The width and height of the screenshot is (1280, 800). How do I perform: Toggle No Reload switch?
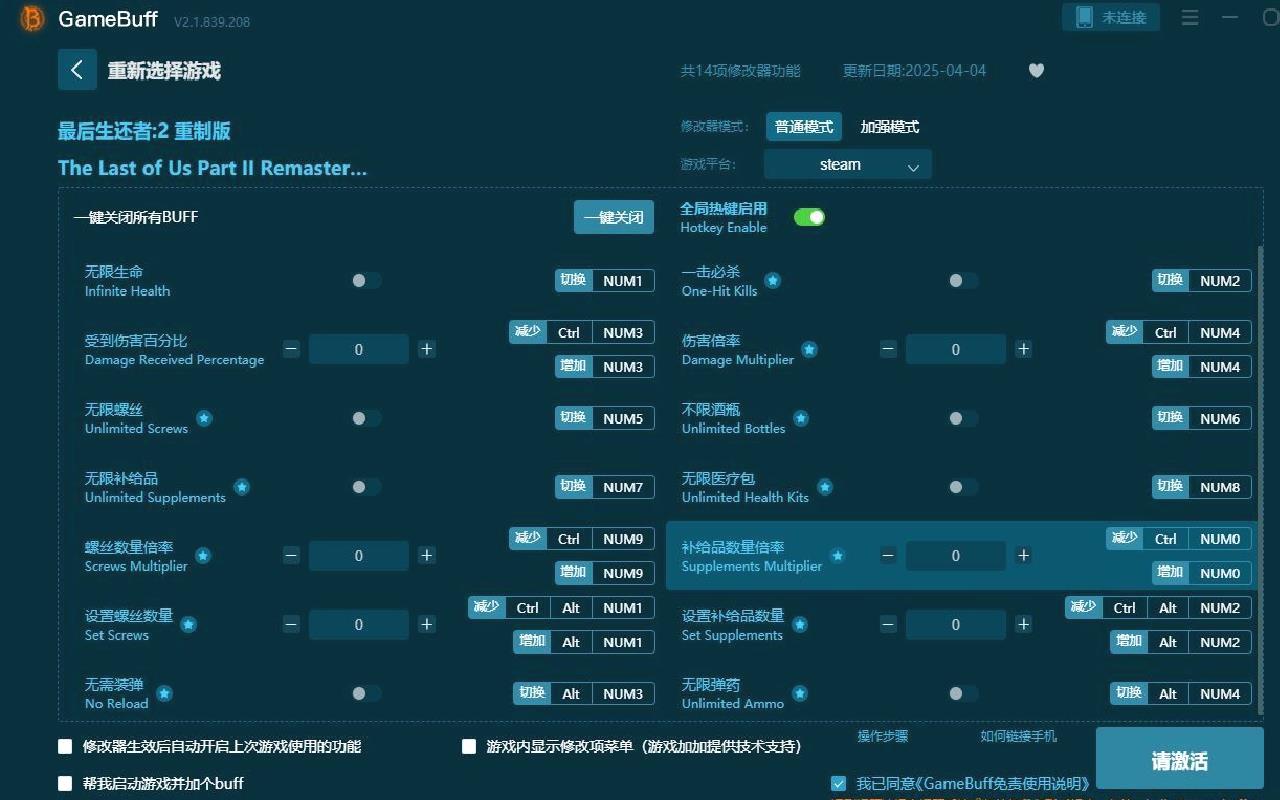click(366, 693)
